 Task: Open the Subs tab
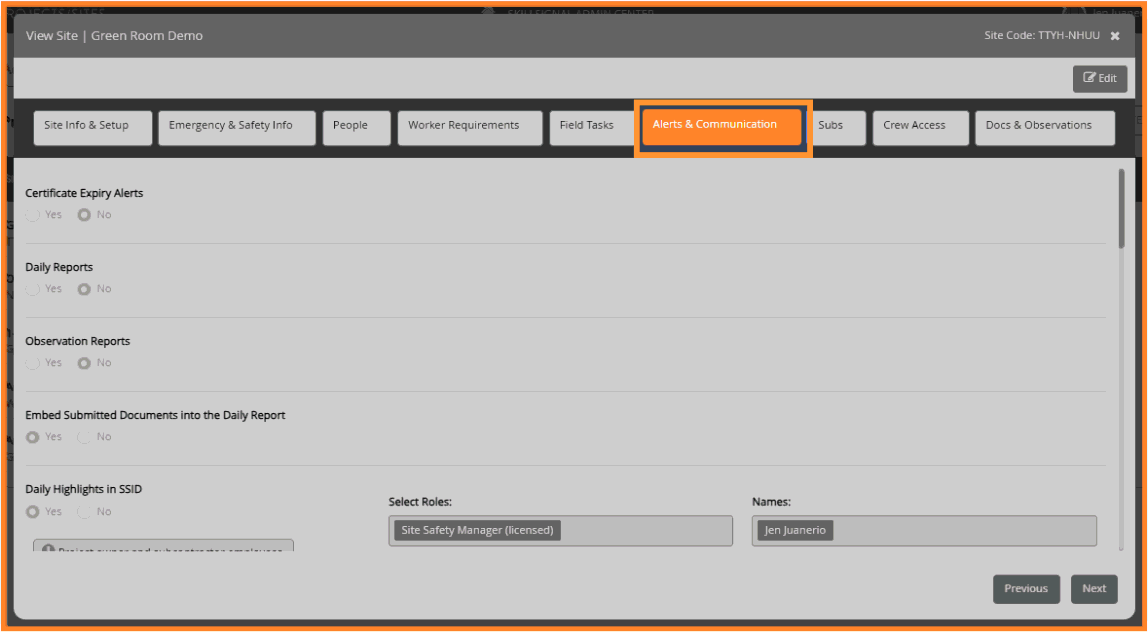pyautogui.click(x=837, y=127)
